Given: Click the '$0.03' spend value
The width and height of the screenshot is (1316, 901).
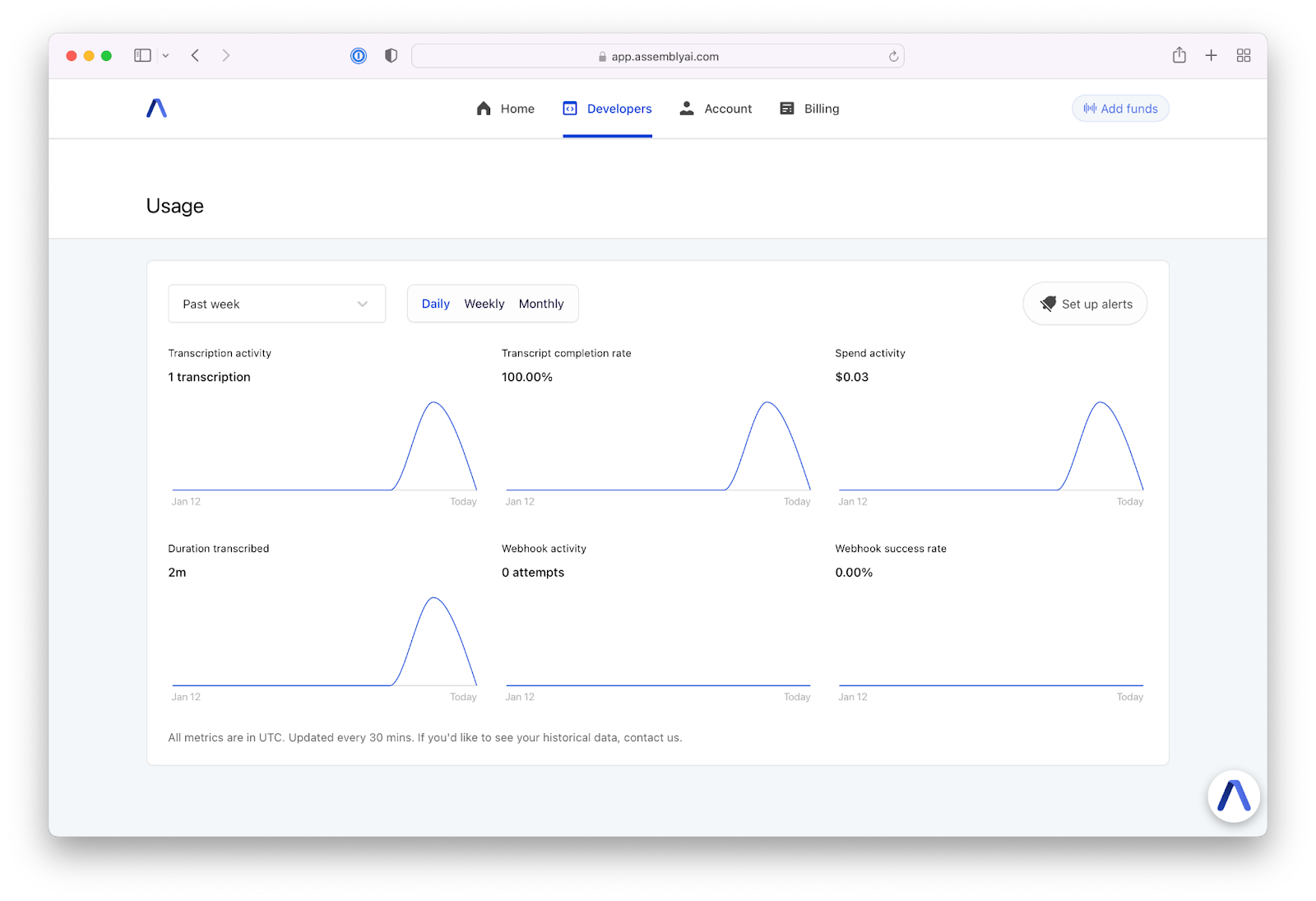Looking at the screenshot, I should 851,377.
